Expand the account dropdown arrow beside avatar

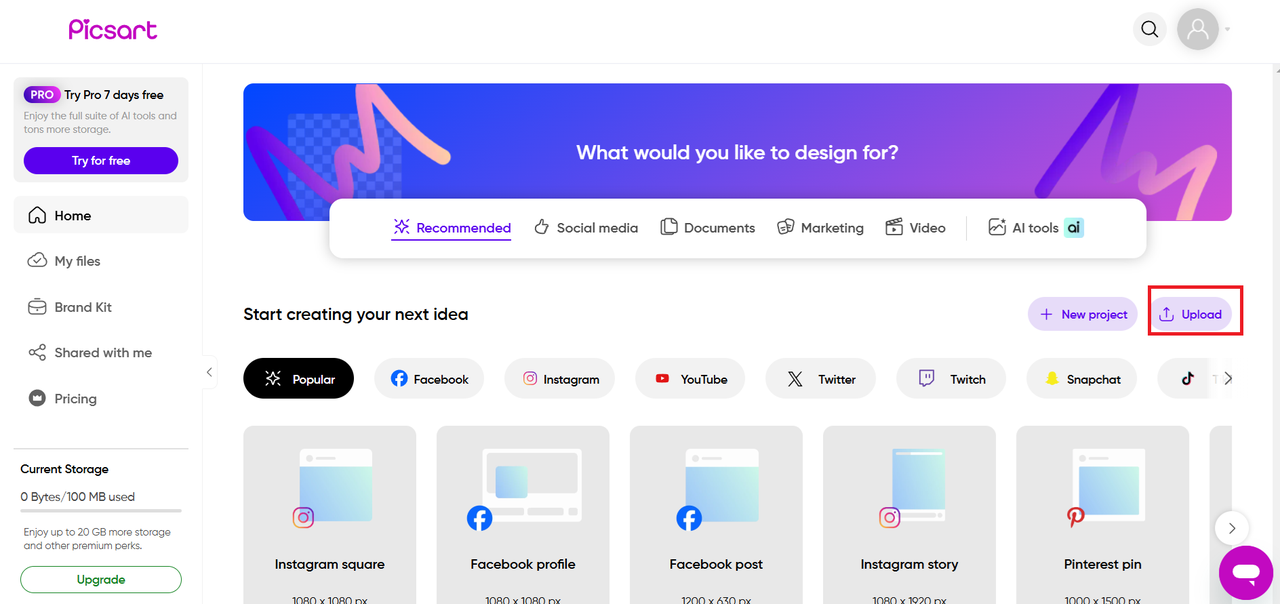click(x=1228, y=30)
